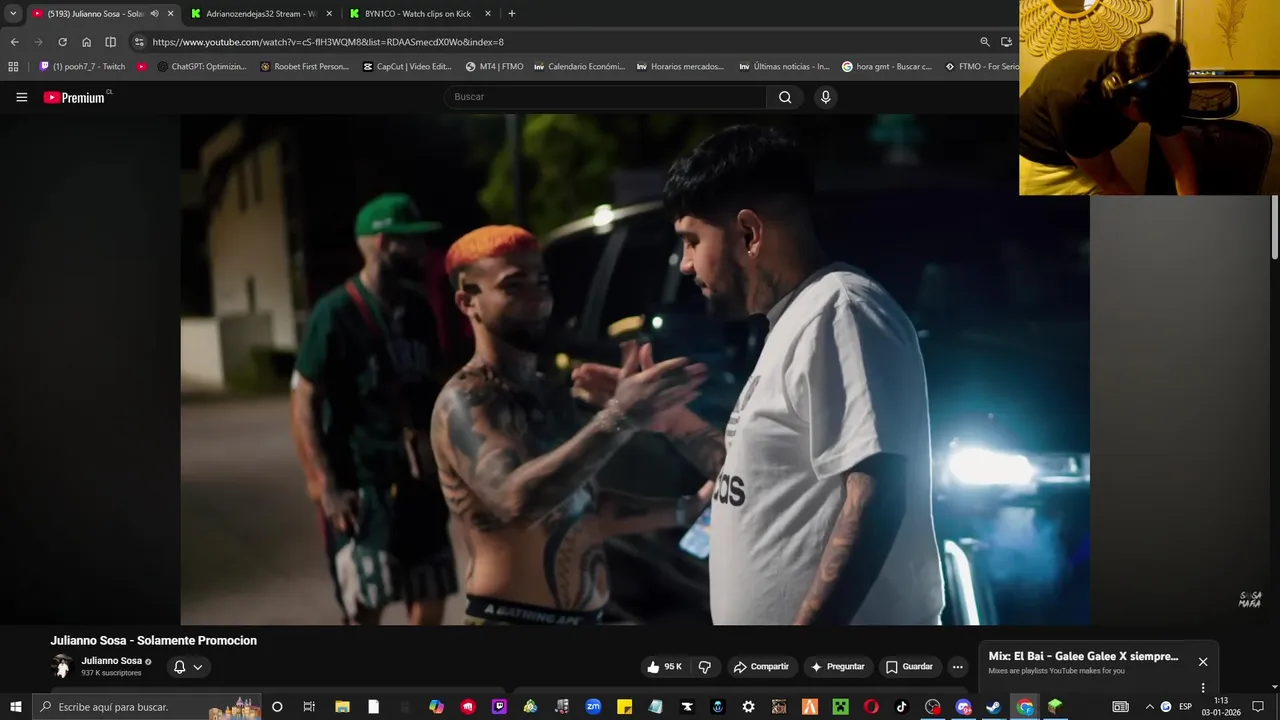Open the Discord taskbar icon
The image size is (1280, 720).
click(964, 707)
